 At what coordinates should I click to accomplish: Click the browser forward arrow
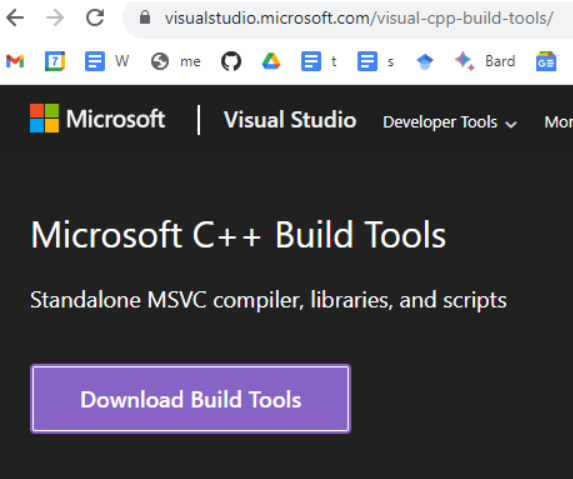(x=55, y=18)
